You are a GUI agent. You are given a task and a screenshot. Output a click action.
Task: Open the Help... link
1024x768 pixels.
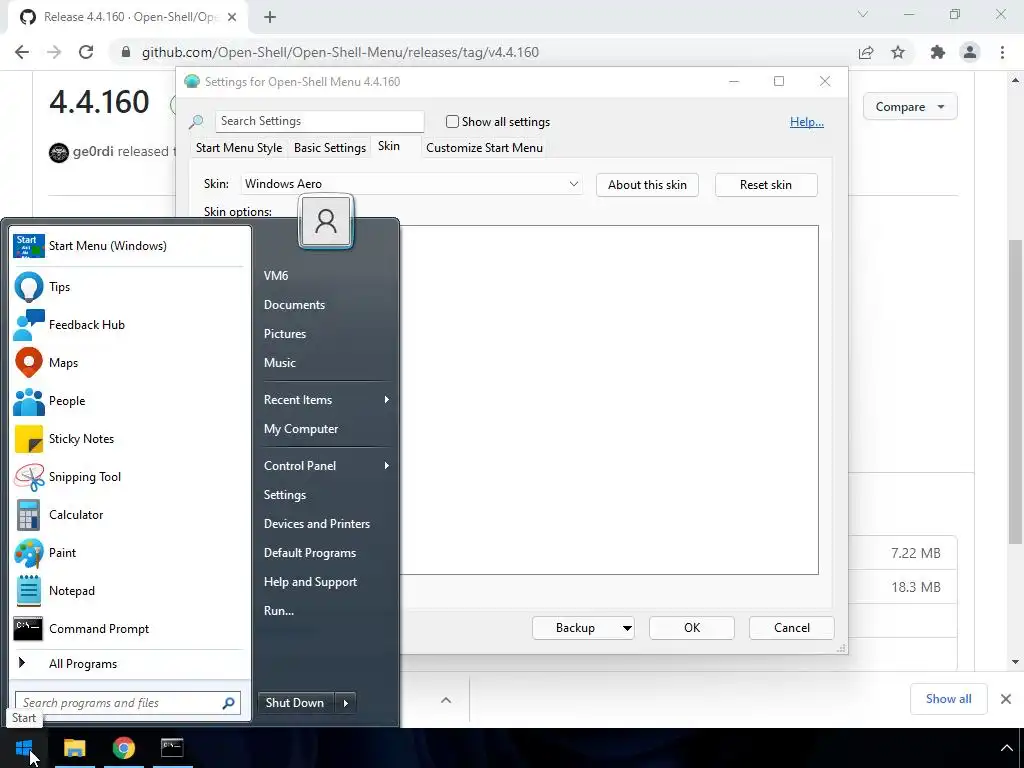pyautogui.click(x=807, y=121)
